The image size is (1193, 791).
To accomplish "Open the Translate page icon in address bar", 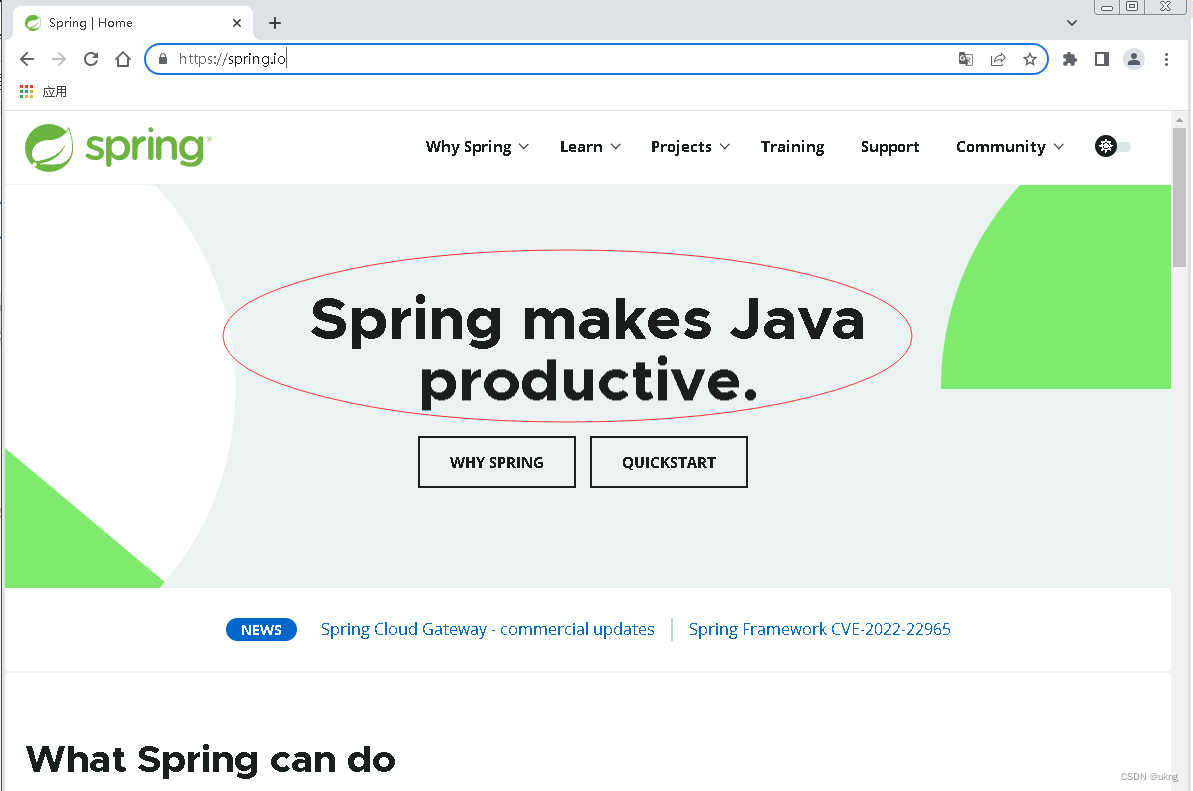I will pyautogui.click(x=966, y=59).
